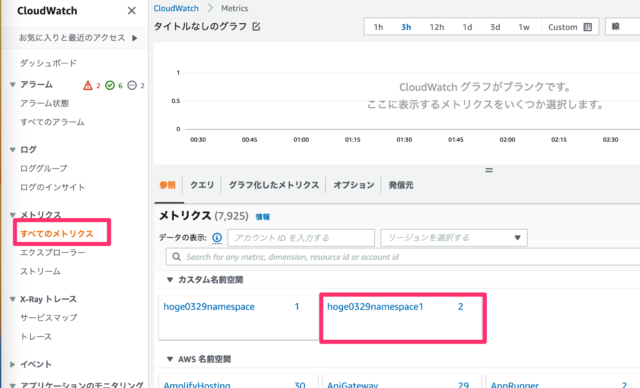Collapse the アプリケーションのモニタリング section

[13, 385]
